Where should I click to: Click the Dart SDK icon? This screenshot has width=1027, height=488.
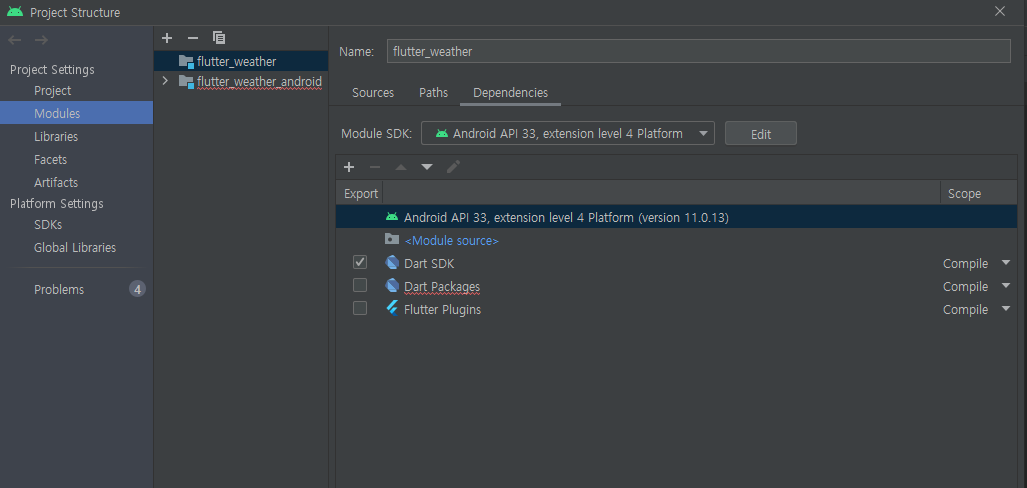[392, 263]
